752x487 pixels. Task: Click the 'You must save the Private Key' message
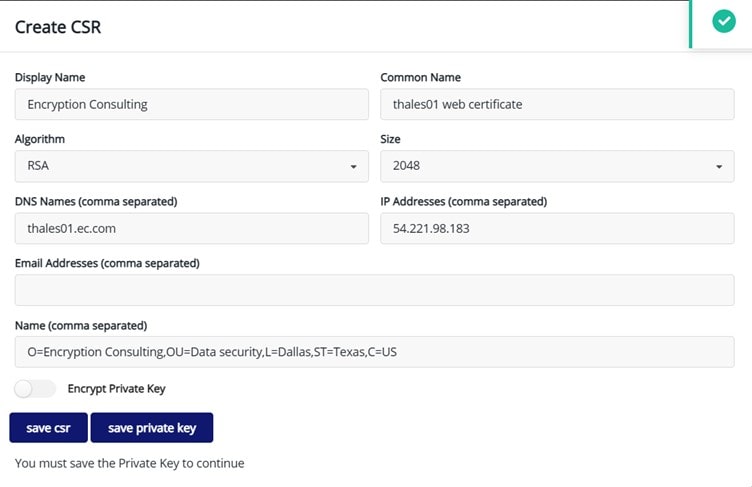(x=130, y=463)
